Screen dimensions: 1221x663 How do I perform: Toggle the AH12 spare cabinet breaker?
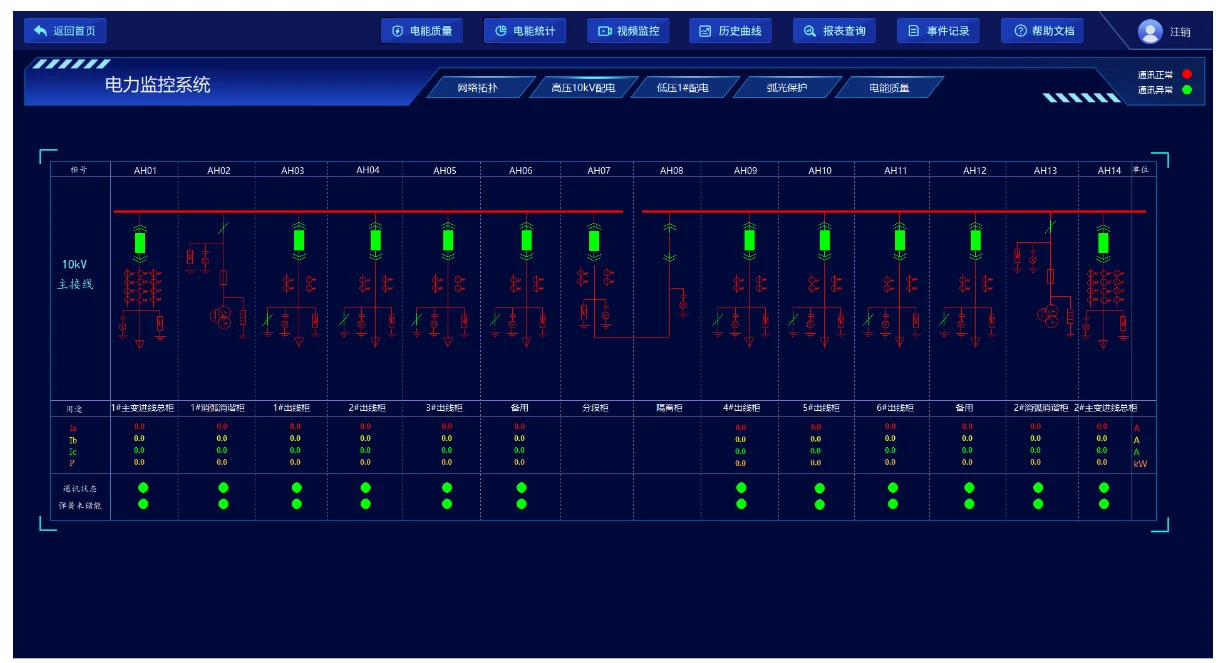coord(975,241)
